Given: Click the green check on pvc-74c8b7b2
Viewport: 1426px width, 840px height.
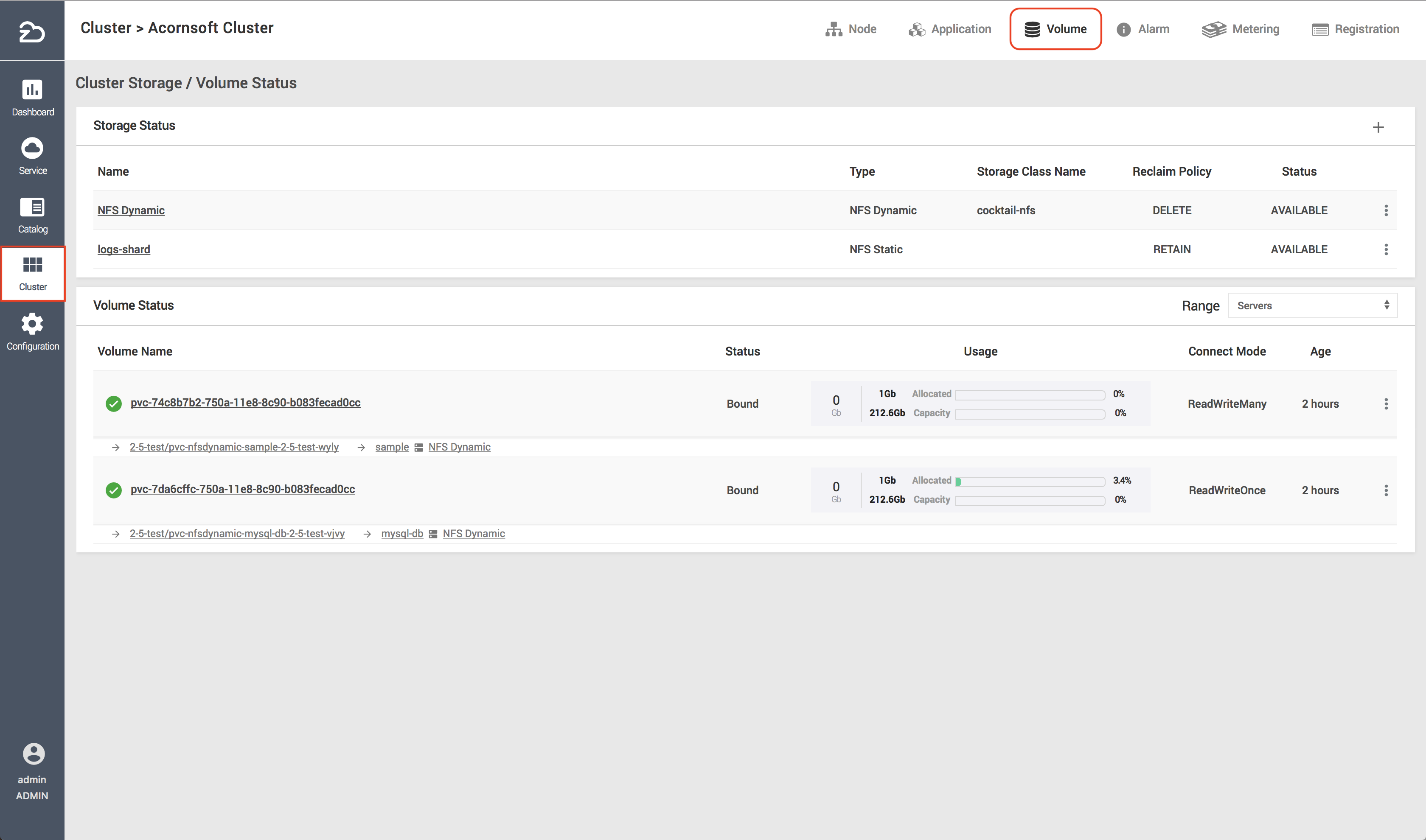Looking at the screenshot, I should pos(113,403).
